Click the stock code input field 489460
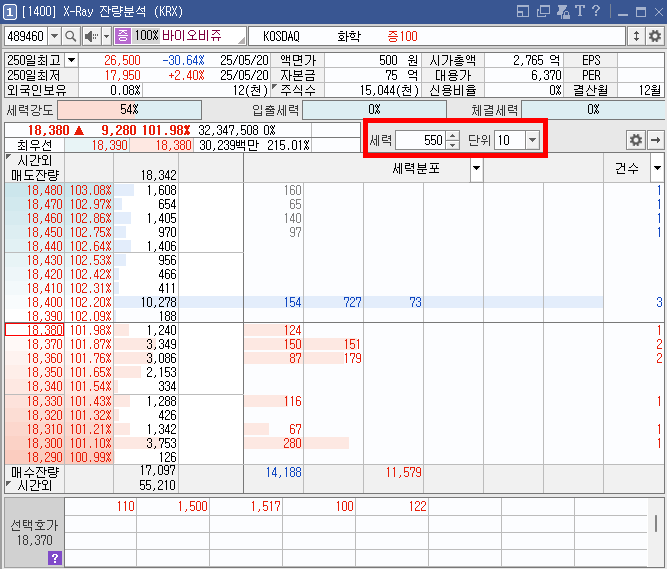The width and height of the screenshot is (667, 569). (26, 36)
